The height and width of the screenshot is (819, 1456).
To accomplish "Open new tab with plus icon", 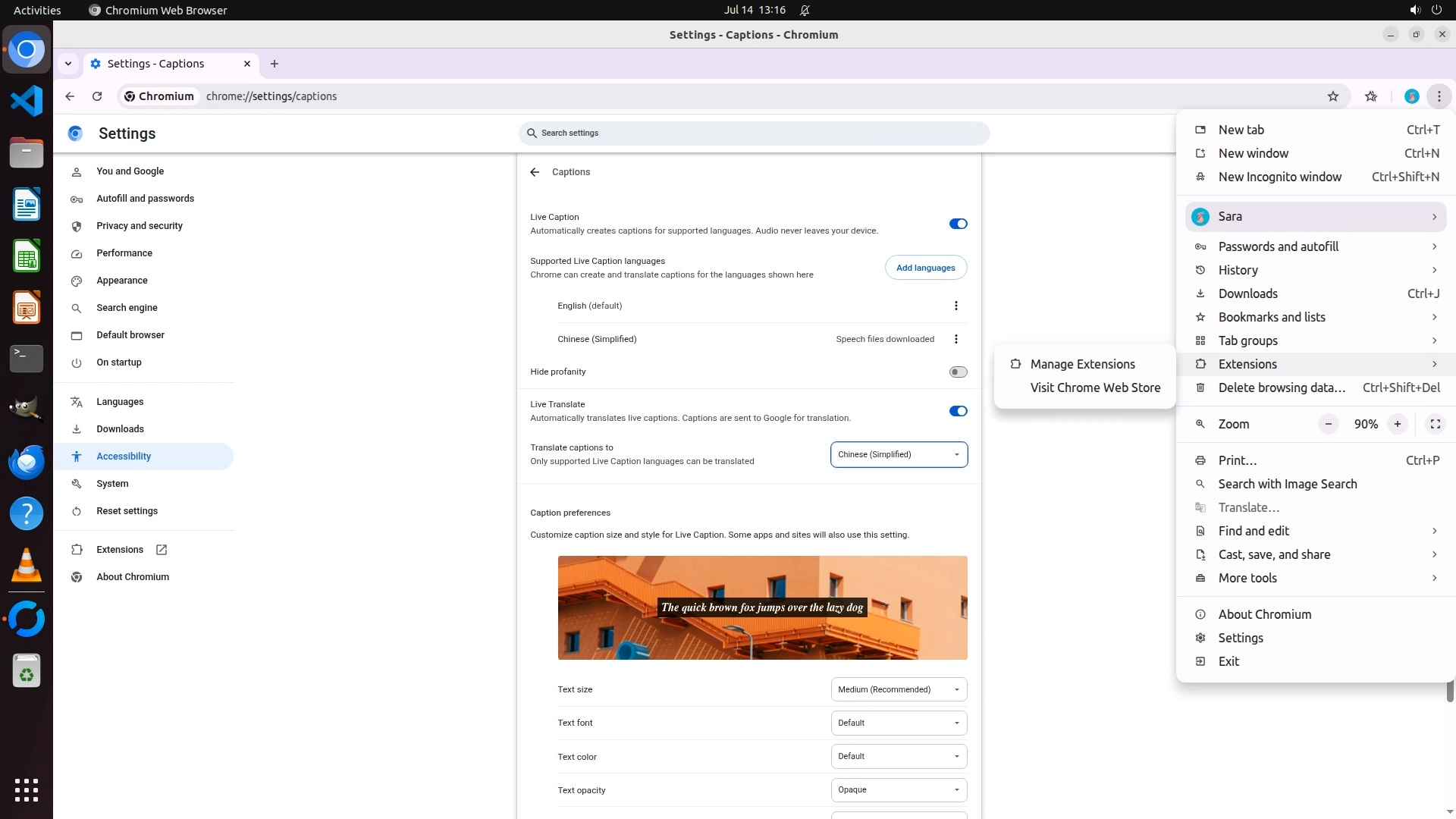I will pos(275,64).
